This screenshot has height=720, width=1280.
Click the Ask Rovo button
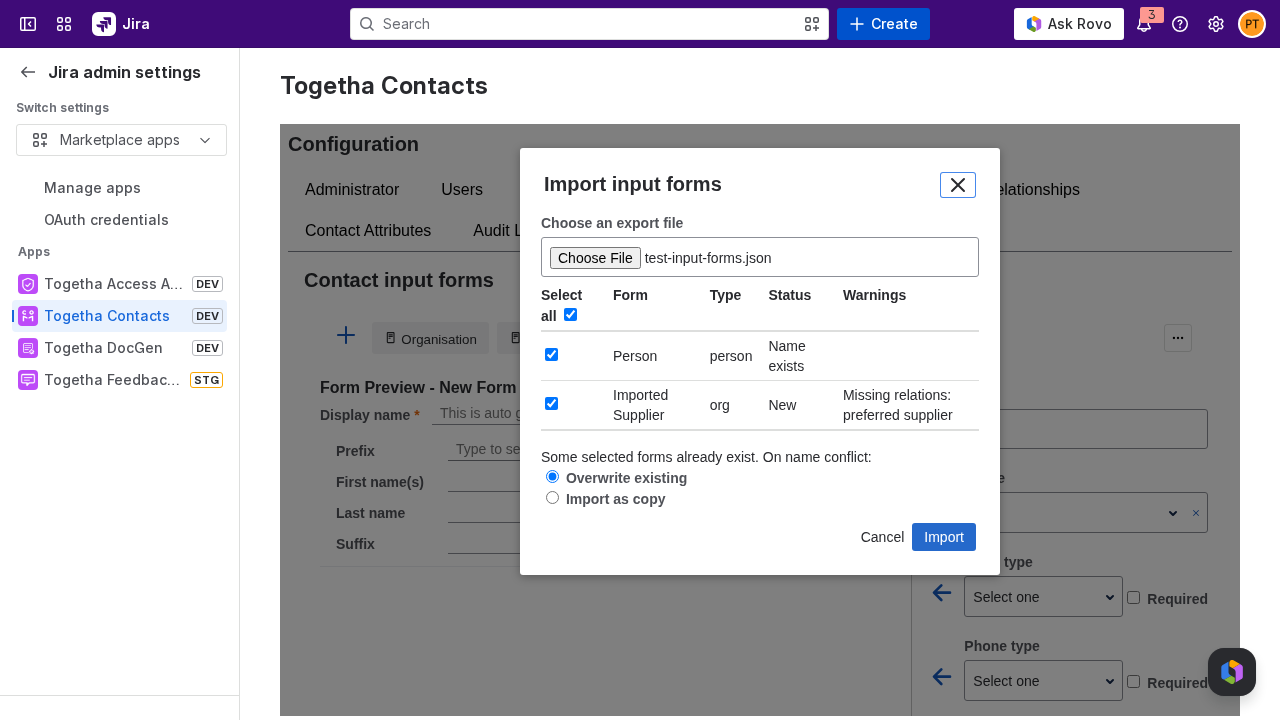pyautogui.click(x=1069, y=24)
